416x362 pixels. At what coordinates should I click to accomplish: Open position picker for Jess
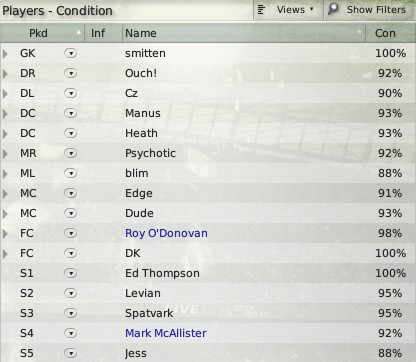[71, 353]
